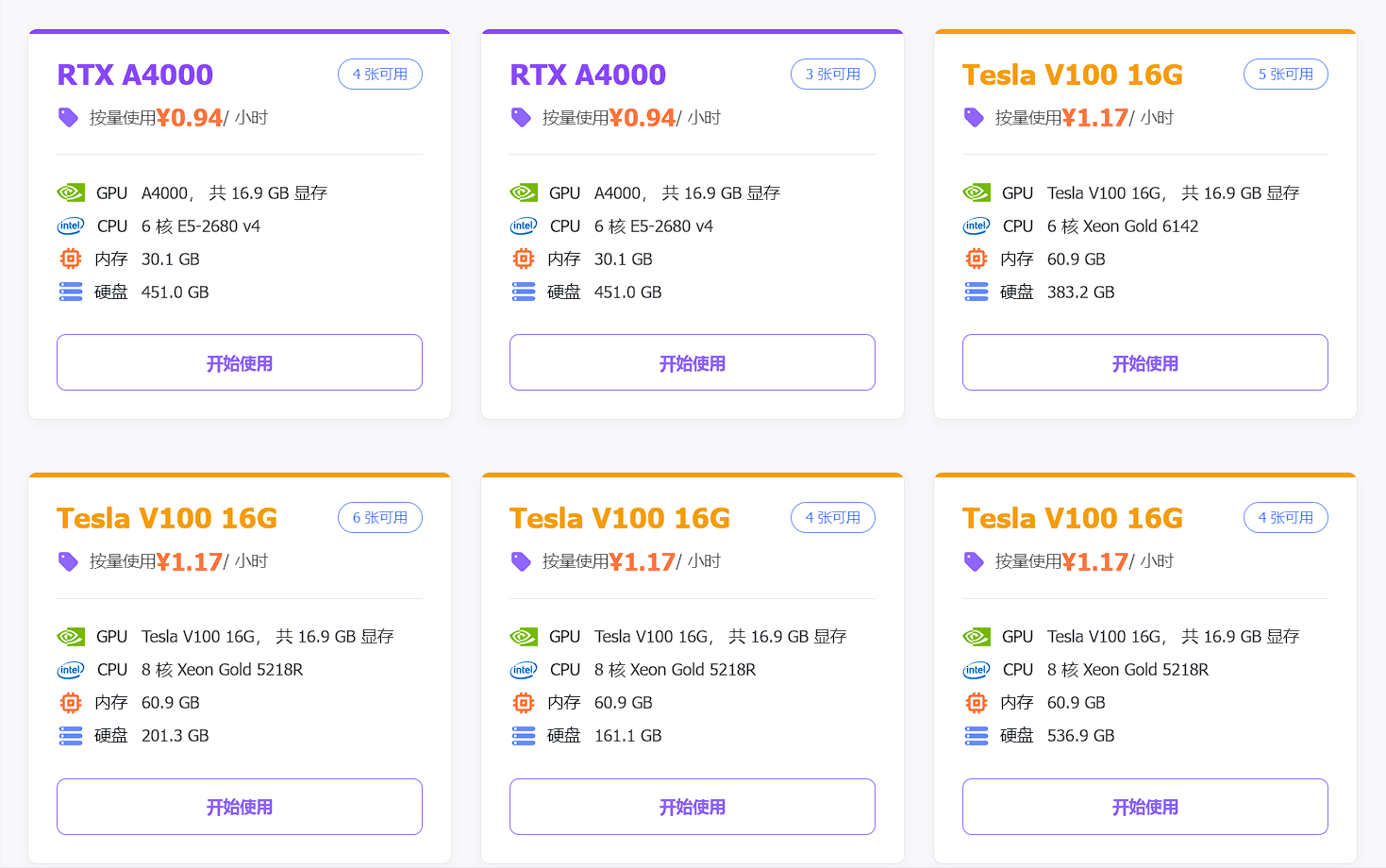Click disk icon beside 536.9 GB
Image resolution: width=1386 pixels, height=868 pixels.
pyautogui.click(x=977, y=736)
